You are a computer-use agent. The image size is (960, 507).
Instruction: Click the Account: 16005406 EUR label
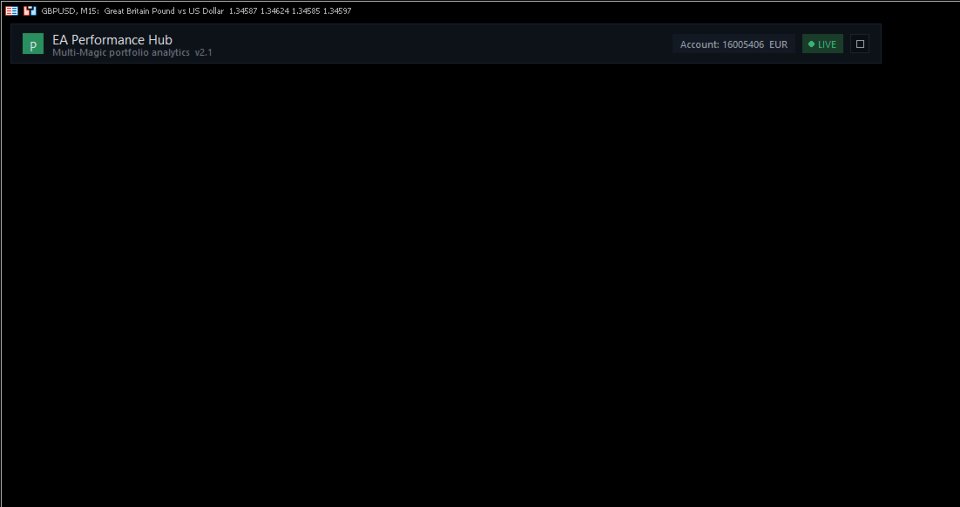[x=733, y=44]
